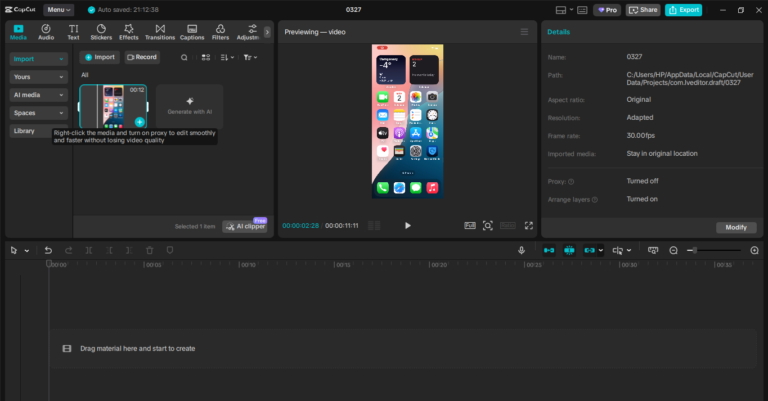Open the sort order dropdown
Image resolution: width=768 pixels, height=401 pixels.
point(227,57)
